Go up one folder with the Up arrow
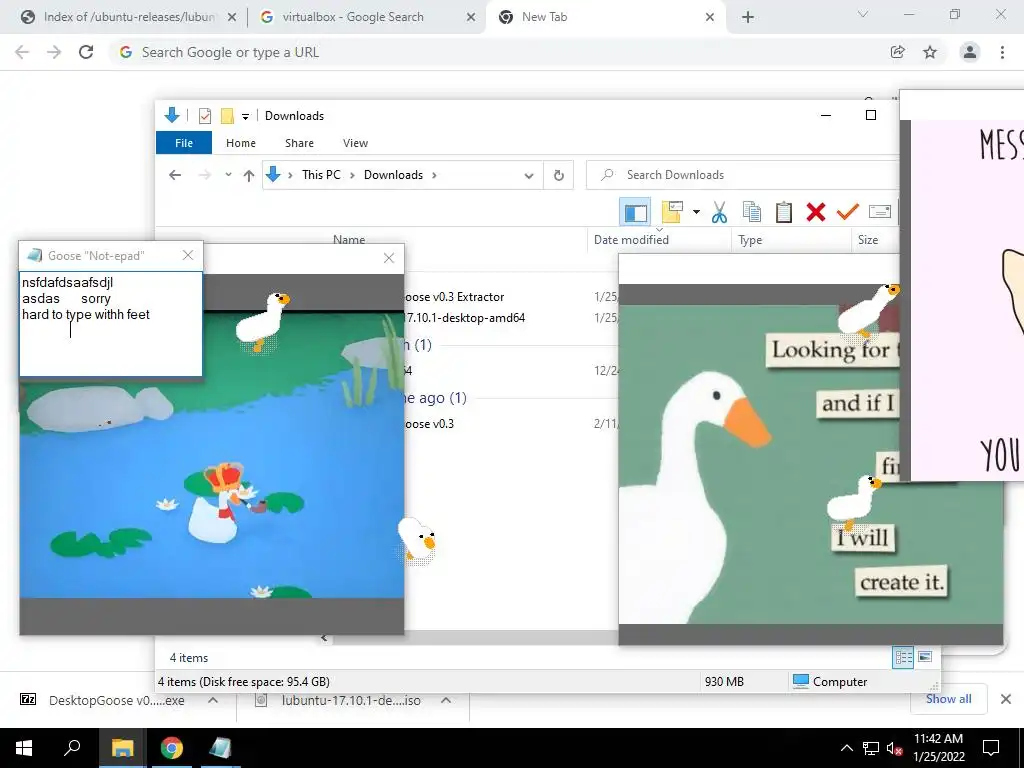Image resolution: width=1024 pixels, height=768 pixels. 248,175
